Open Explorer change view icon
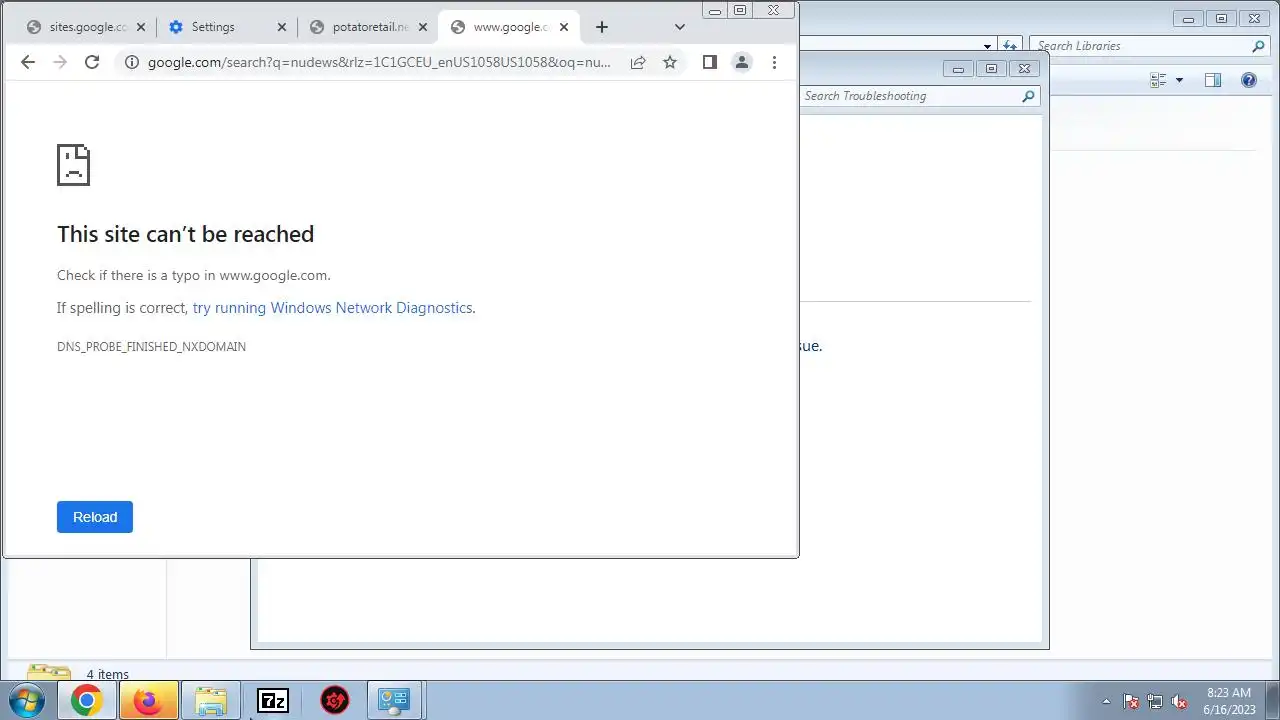Image resolution: width=1280 pixels, height=720 pixels. point(1159,80)
